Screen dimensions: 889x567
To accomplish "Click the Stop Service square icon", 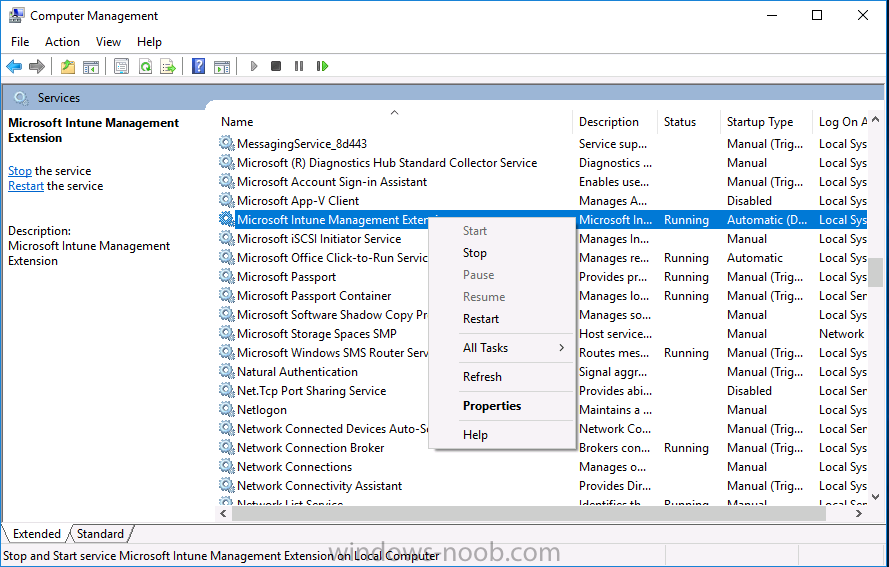I will click(x=276, y=66).
